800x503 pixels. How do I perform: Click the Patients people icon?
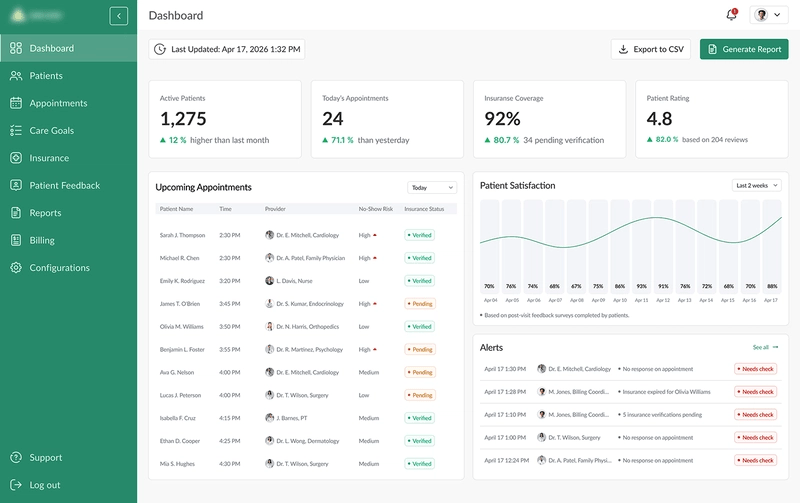coord(16,76)
